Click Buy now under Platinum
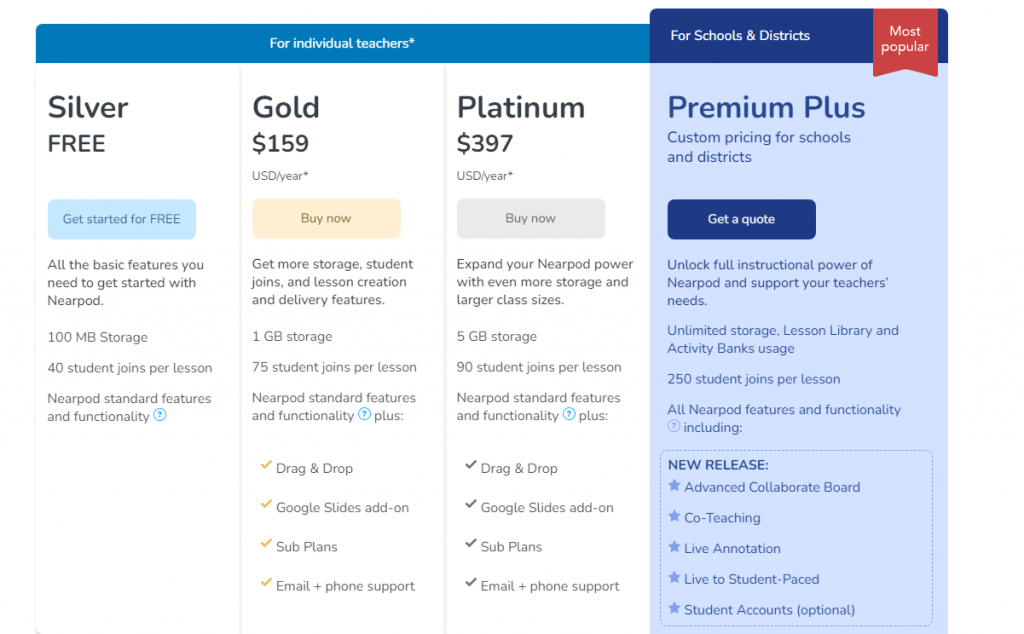The width and height of the screenshot is (1024, 634). coord(531,218)
